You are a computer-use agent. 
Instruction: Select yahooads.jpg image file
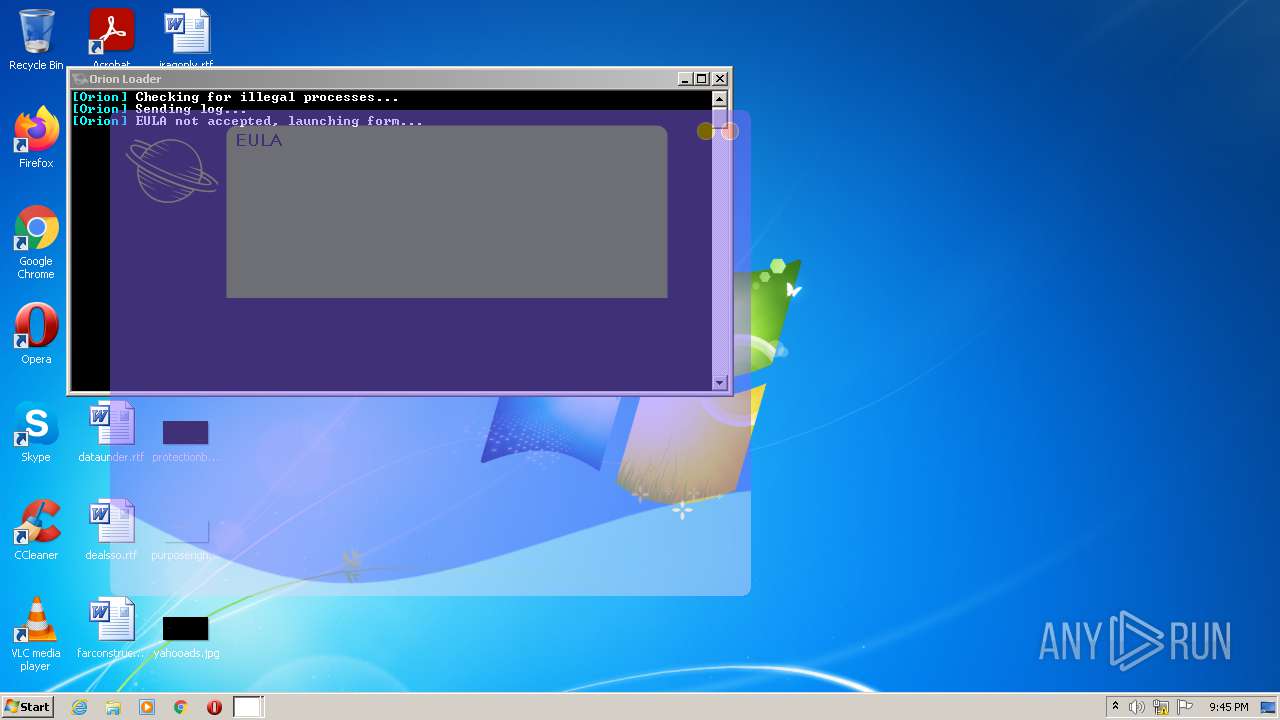[186, 636]
